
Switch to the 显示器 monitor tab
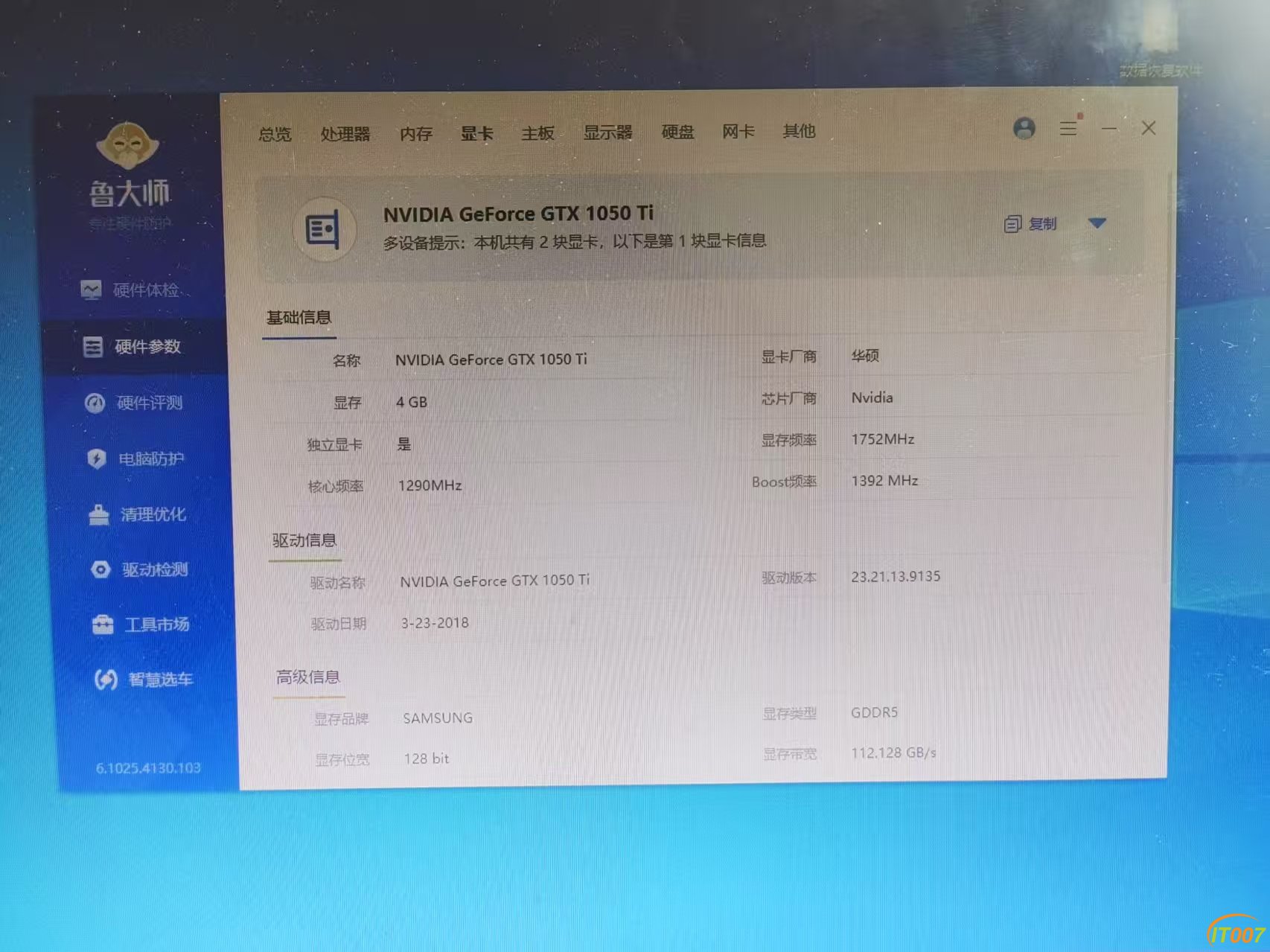tap(607, 132)
